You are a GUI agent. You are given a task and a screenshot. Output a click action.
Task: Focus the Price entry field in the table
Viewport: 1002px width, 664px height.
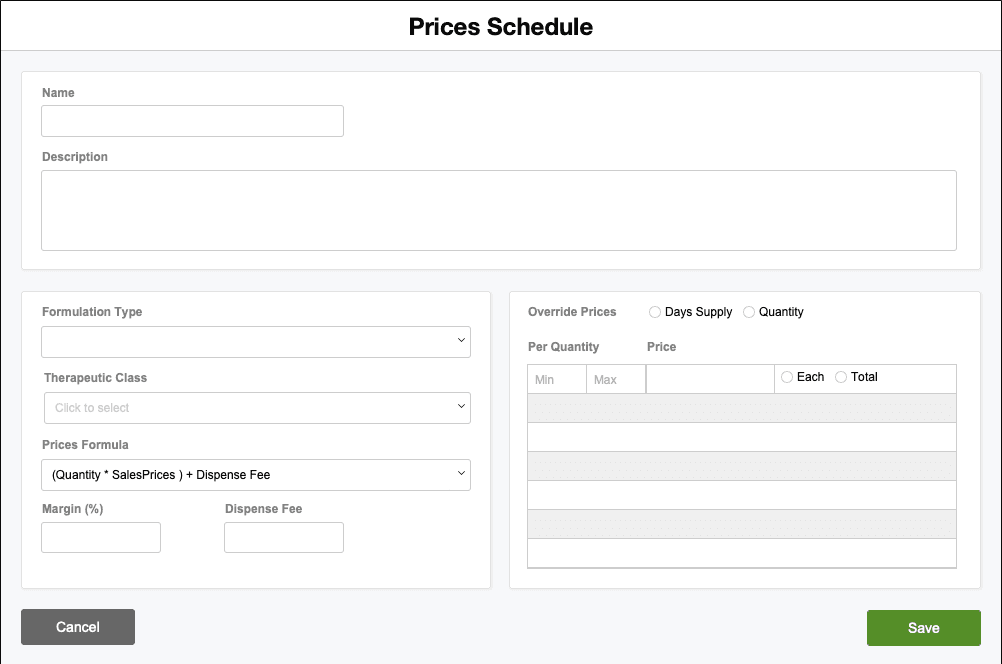pos(710,379)
